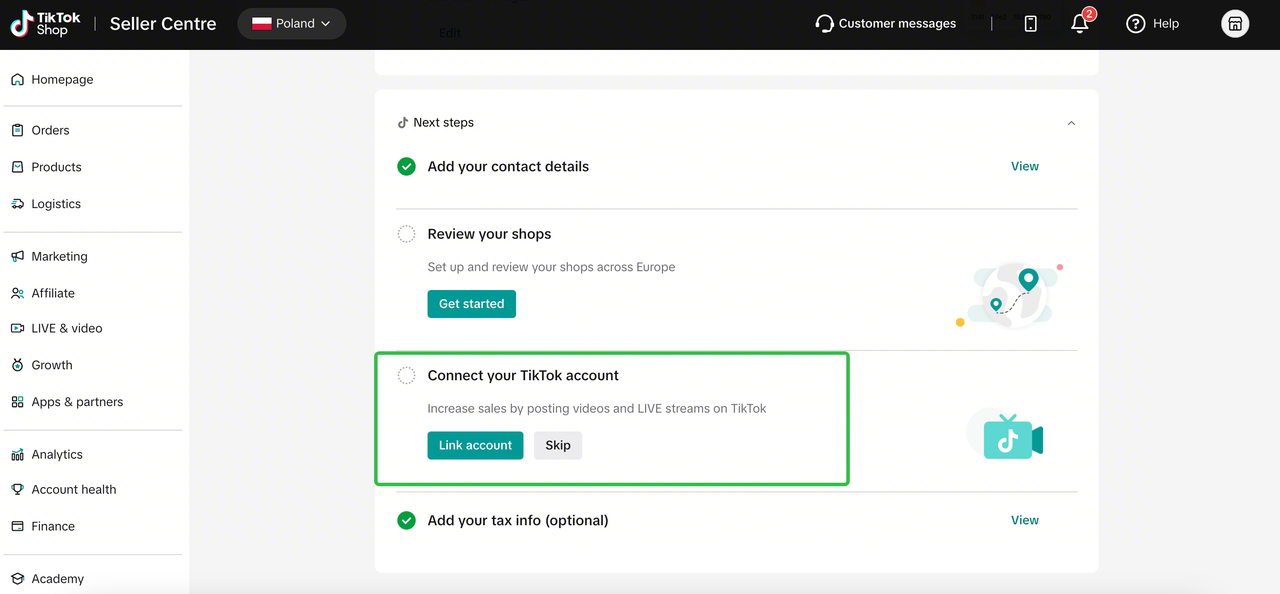Click the Growth medal icon

[17, 365]
